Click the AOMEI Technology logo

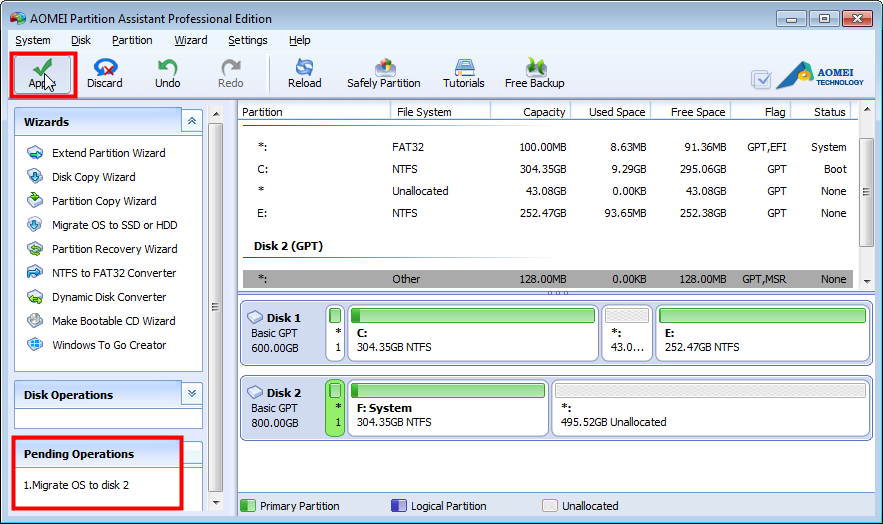820,75
